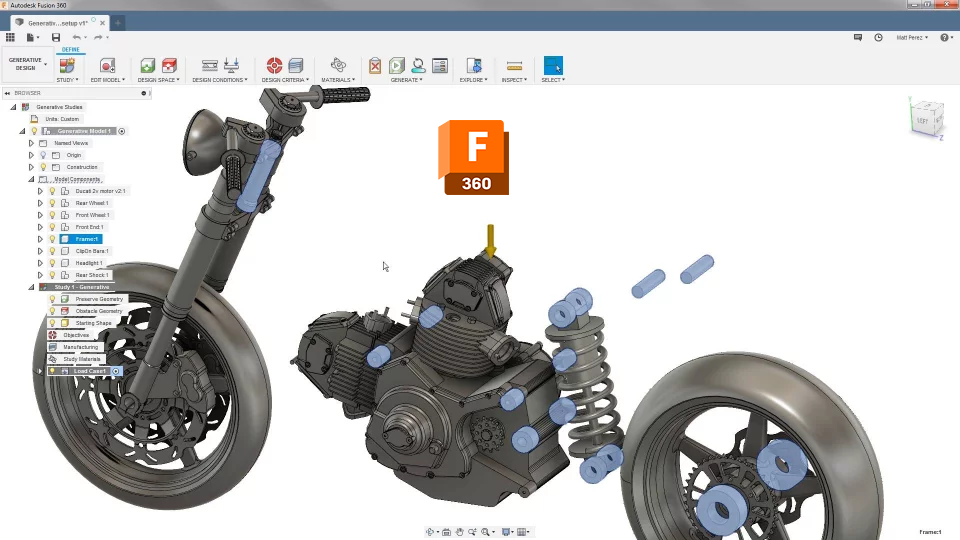Click the File menu icon
Screen dimensions: 960x540
pos(30,37)
